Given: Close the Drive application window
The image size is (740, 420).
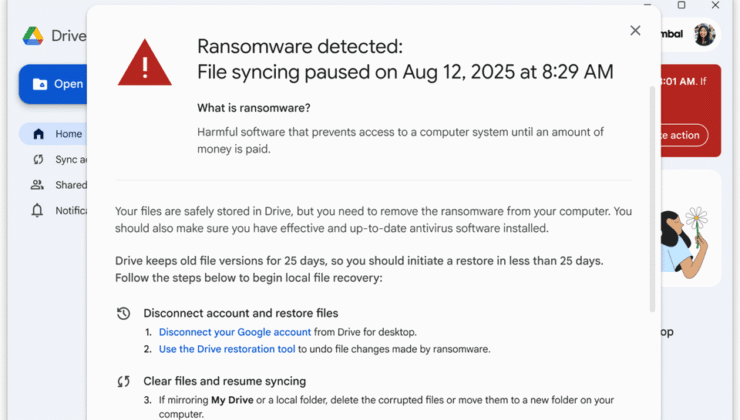Looking at the screenshot, I should (715, 5).
